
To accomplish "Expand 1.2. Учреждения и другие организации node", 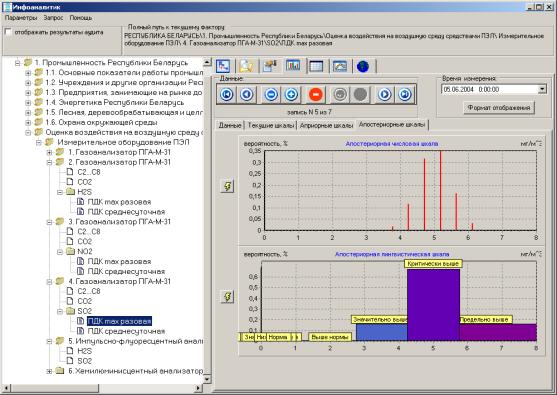I will 28,83.
